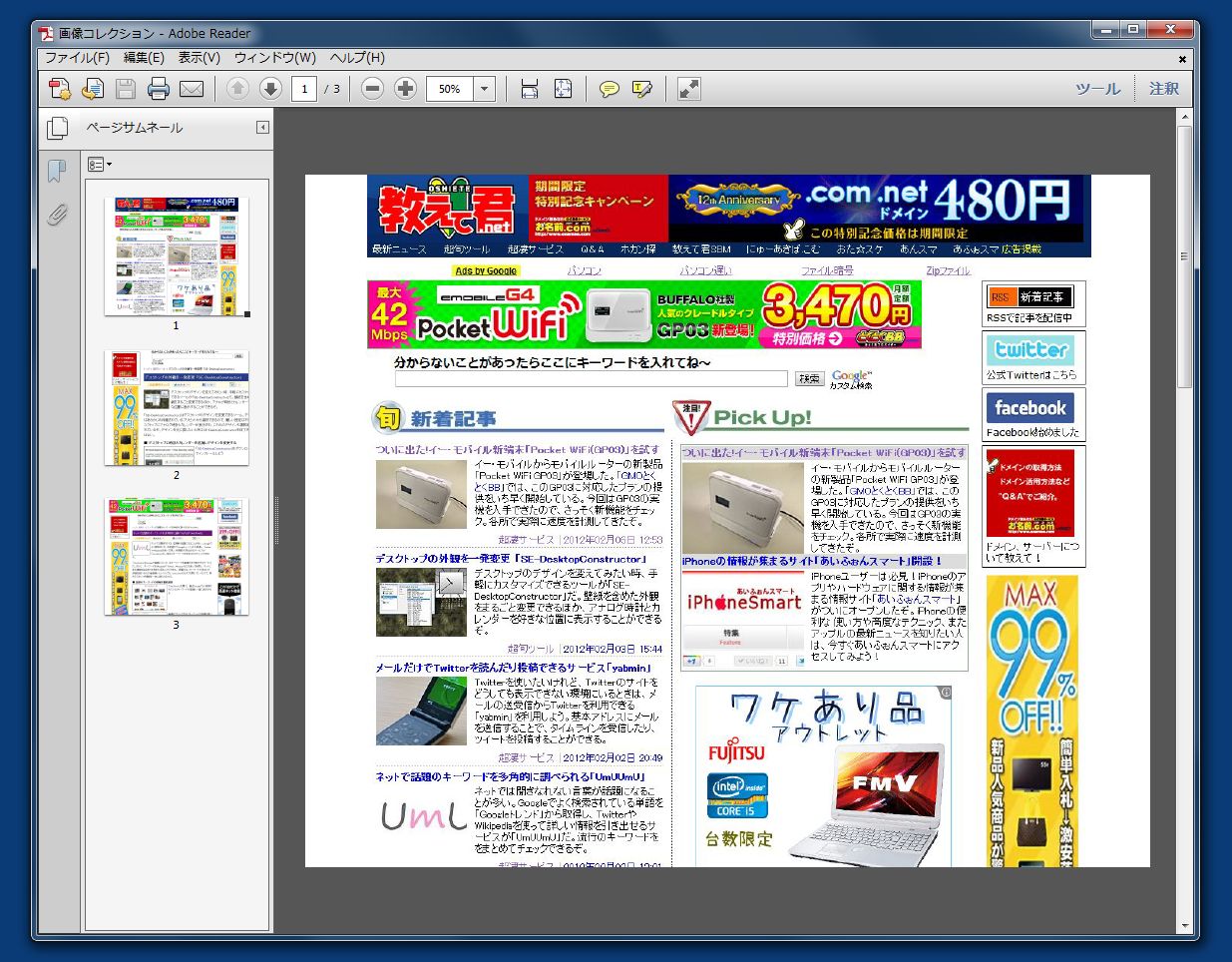1232x962 pixels.
Task: Click scrollbar up arrow at top
Action: [1185, 118]
